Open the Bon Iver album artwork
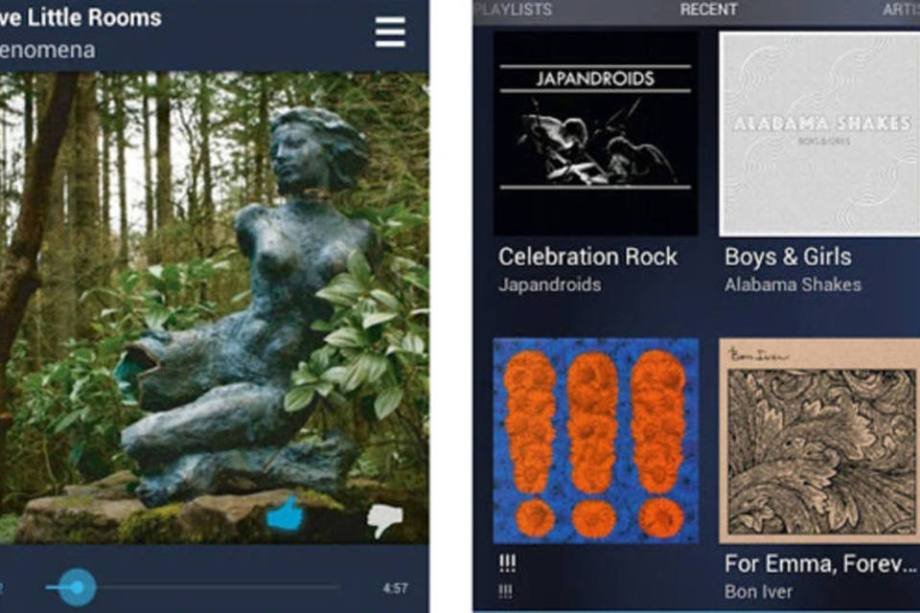The width and height of the screenshot is (920, 613). (x=819, y=441)
